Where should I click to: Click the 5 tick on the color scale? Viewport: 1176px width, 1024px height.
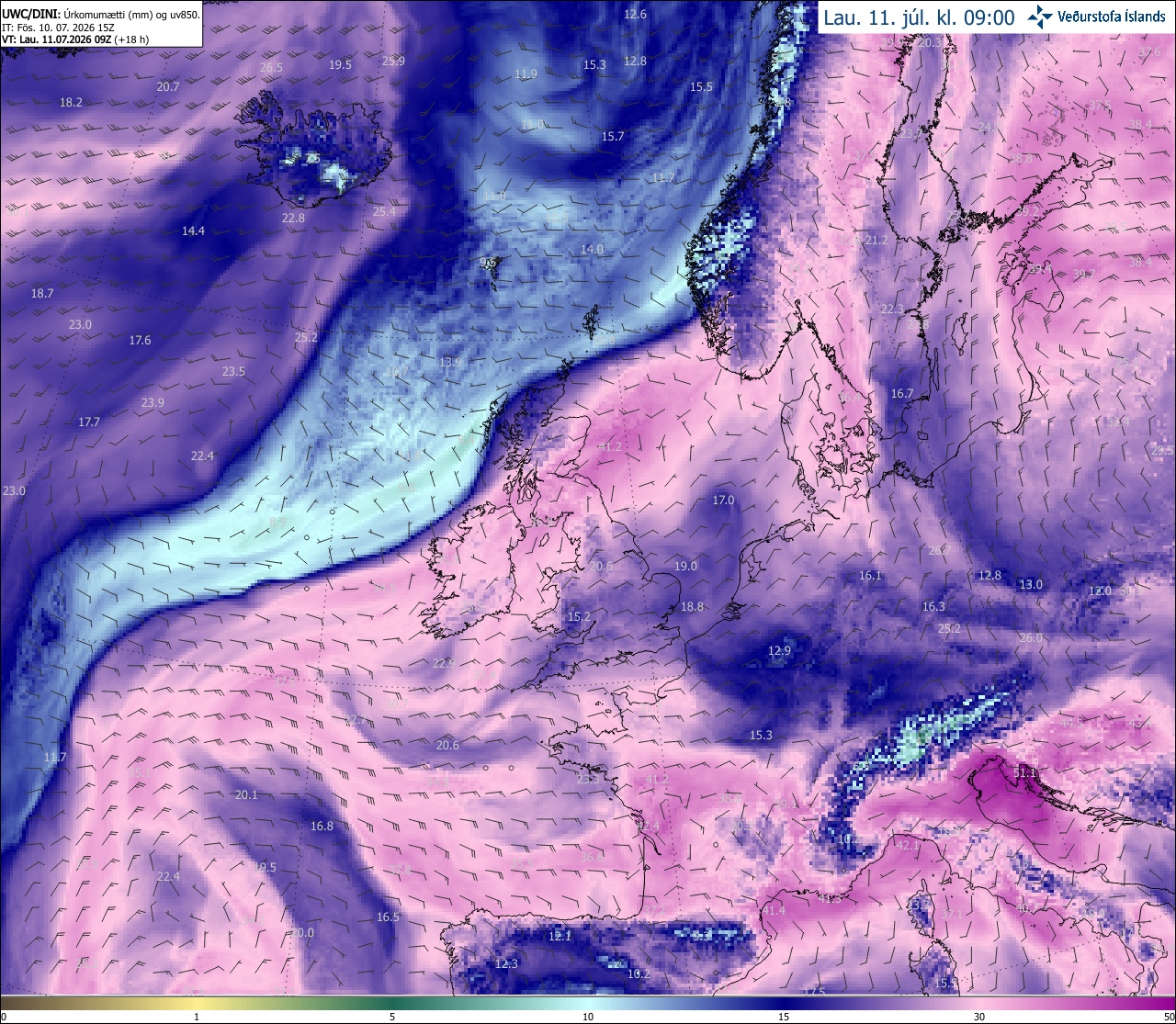click(392, 1017)
